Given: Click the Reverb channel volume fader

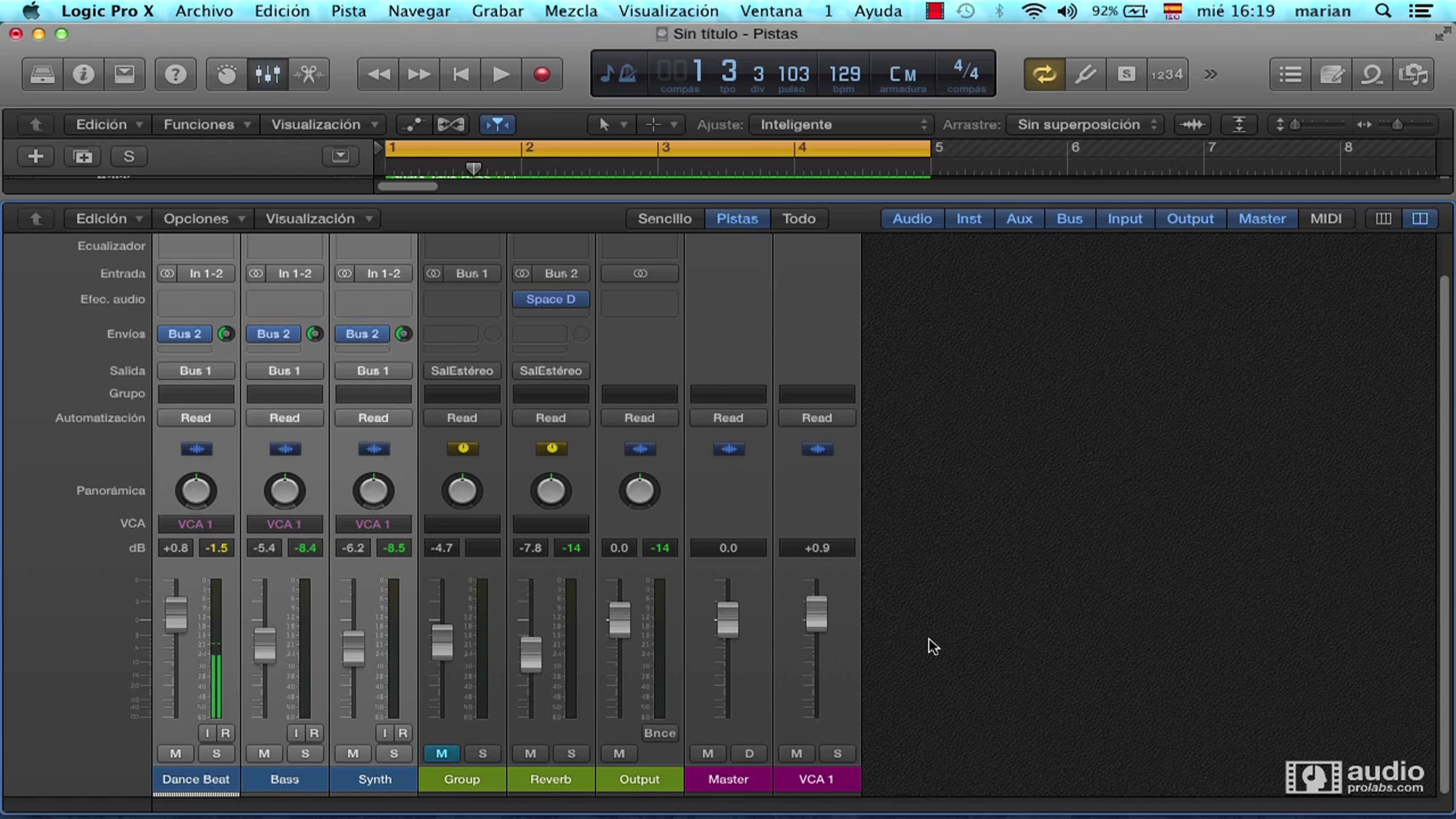Looking at the screenshot, I should [x=531, y=654].
